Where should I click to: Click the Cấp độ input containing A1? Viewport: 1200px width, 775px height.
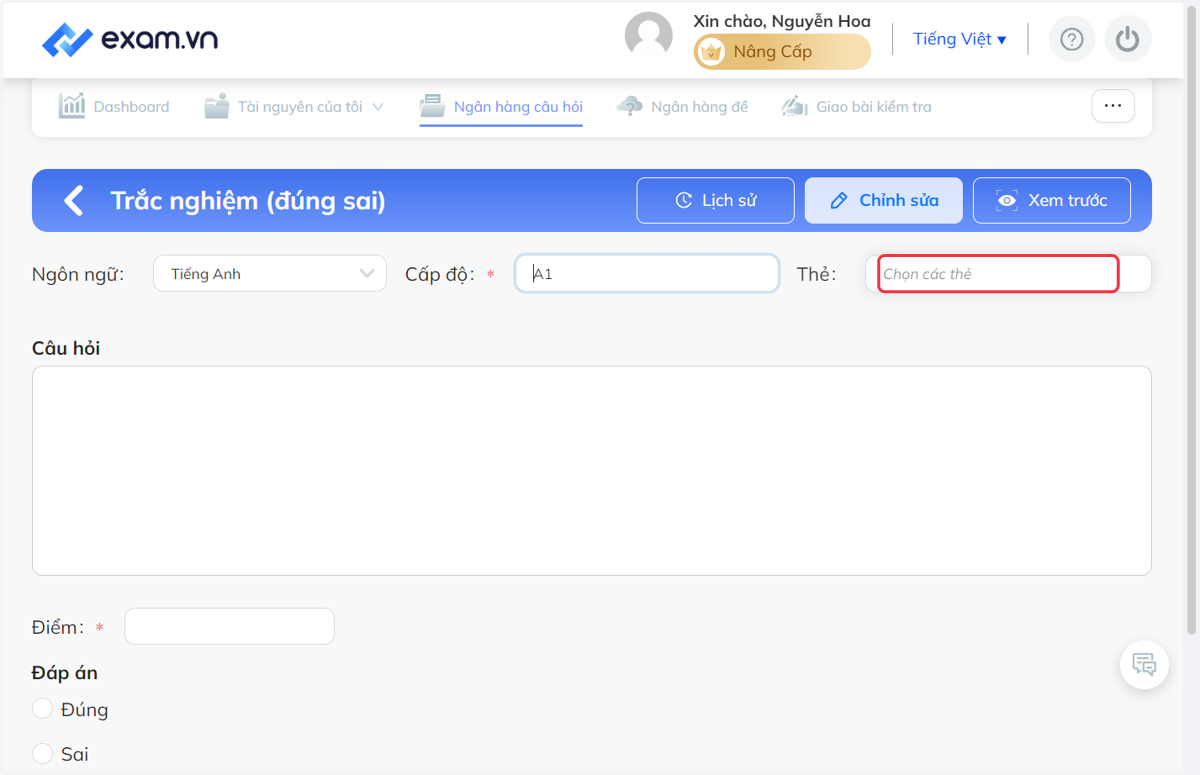(647, 273)
